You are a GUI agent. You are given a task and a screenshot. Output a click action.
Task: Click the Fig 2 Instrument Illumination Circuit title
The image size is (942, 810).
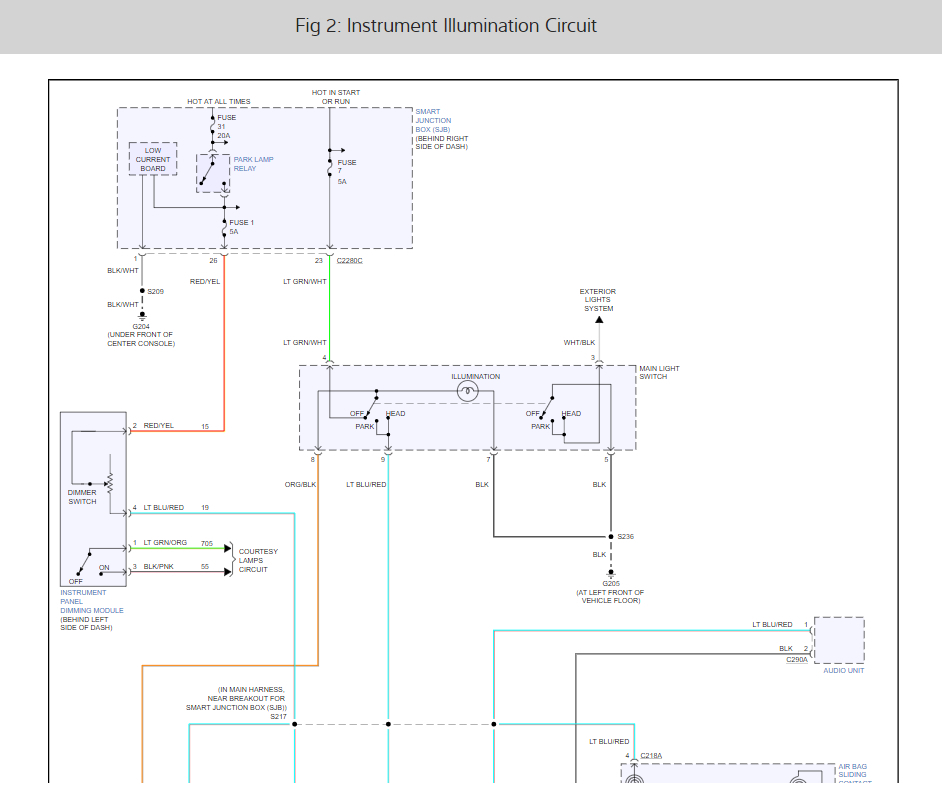[446, 26]
